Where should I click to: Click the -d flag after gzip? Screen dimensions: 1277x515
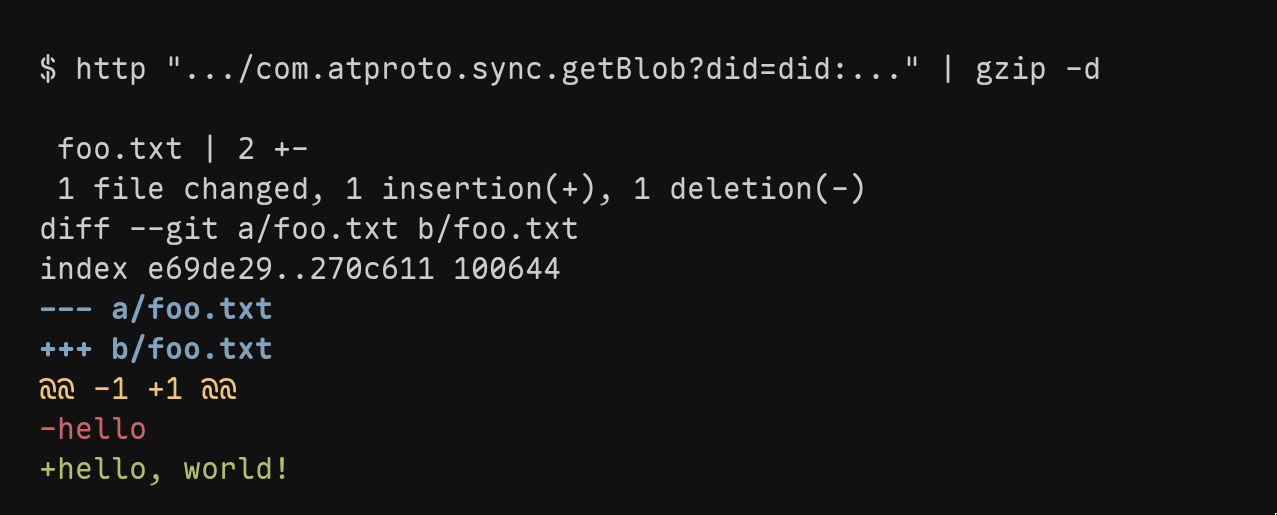coord(1083,69)
